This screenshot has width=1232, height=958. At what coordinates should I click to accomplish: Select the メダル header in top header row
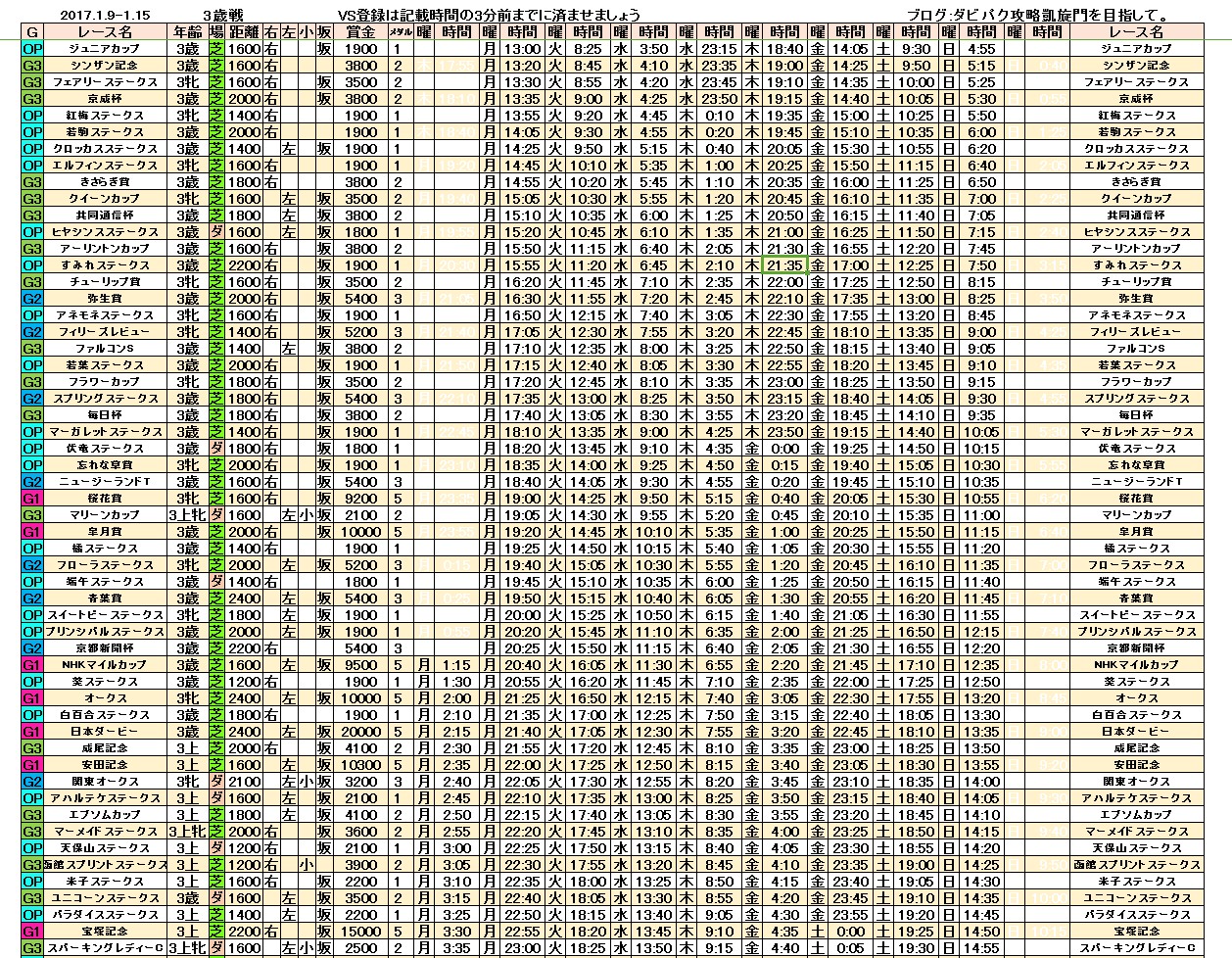click(x=400, y=31)
